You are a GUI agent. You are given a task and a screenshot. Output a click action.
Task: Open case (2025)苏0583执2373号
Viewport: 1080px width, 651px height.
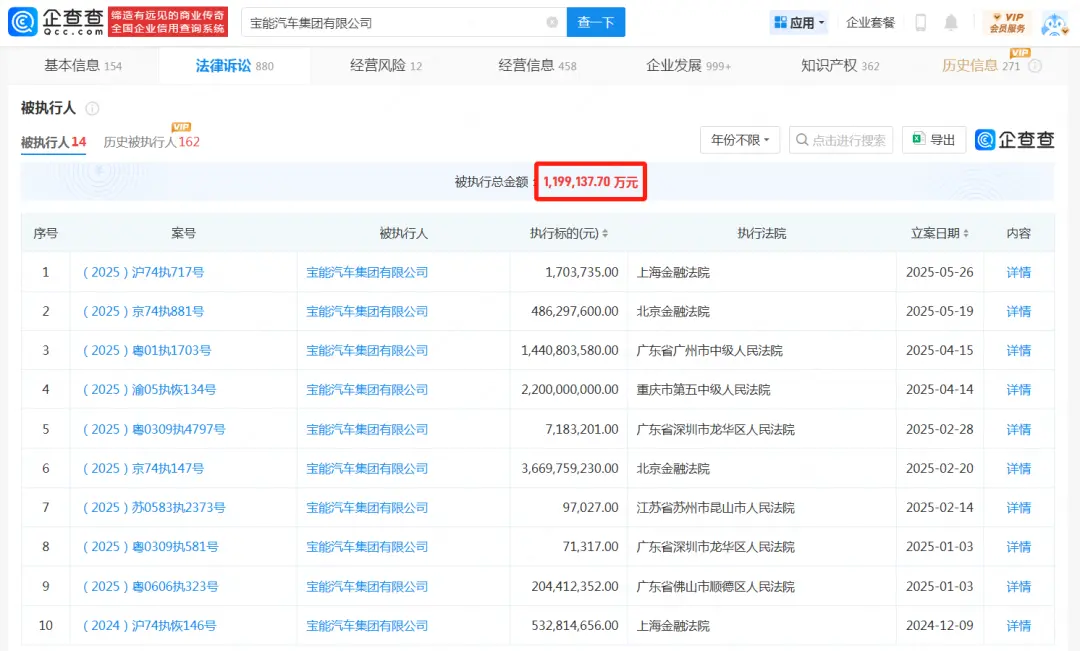coord(154,508)
